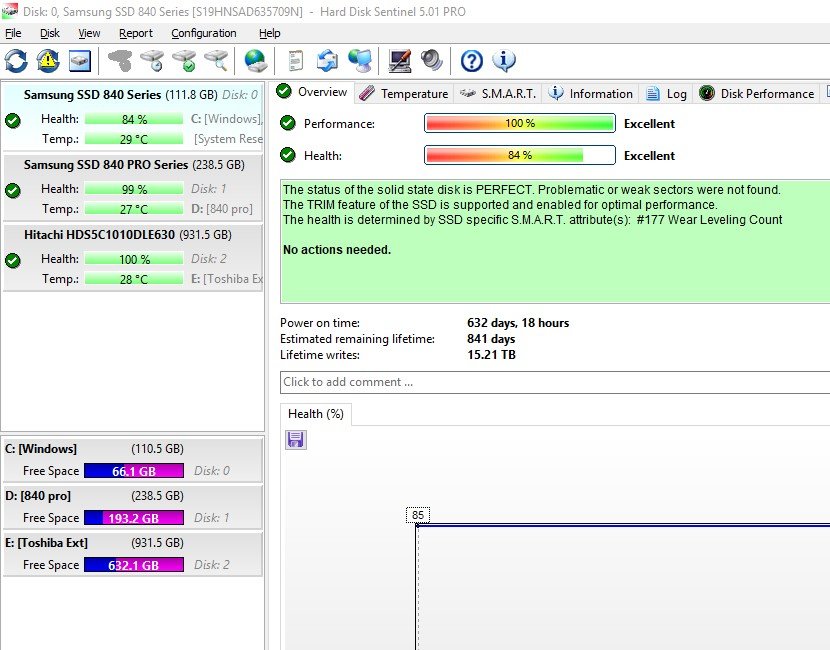Click the '15.21 TB' lifetime writes value
The height and width of the screenshot is (650, 830).
tap(491, 355)
